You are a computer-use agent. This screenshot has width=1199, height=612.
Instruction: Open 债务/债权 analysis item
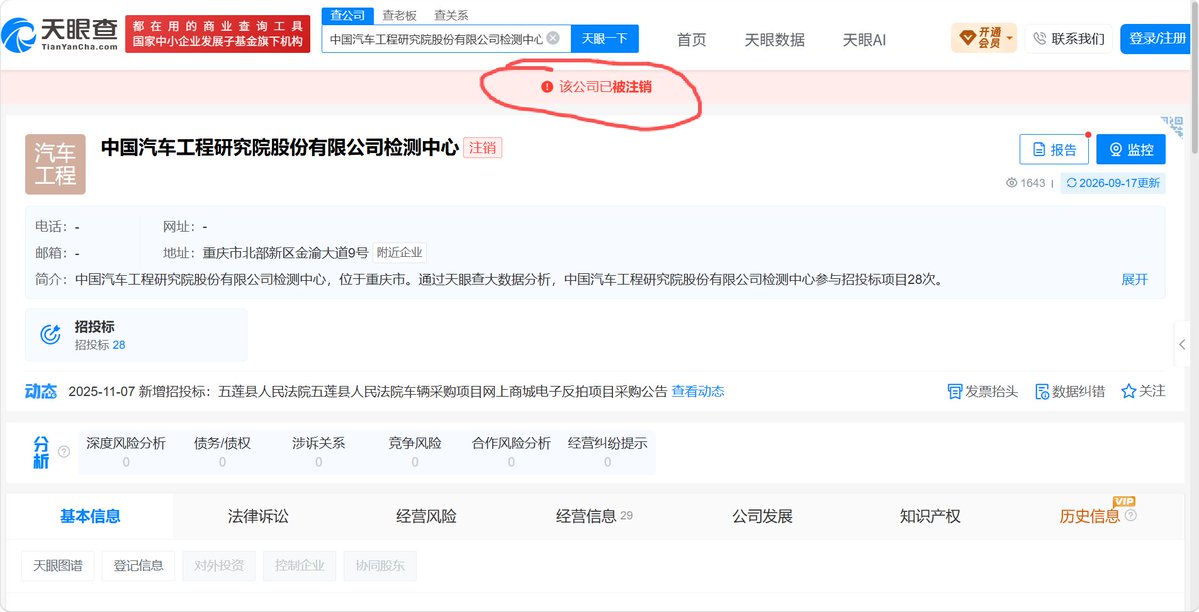point(223,452)
